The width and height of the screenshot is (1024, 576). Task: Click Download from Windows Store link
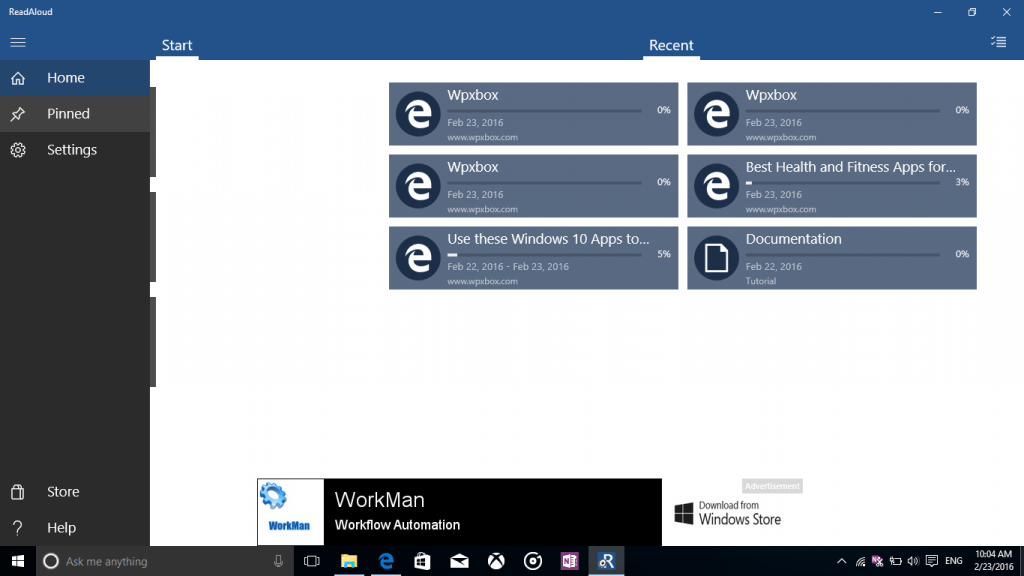point(728,513)
